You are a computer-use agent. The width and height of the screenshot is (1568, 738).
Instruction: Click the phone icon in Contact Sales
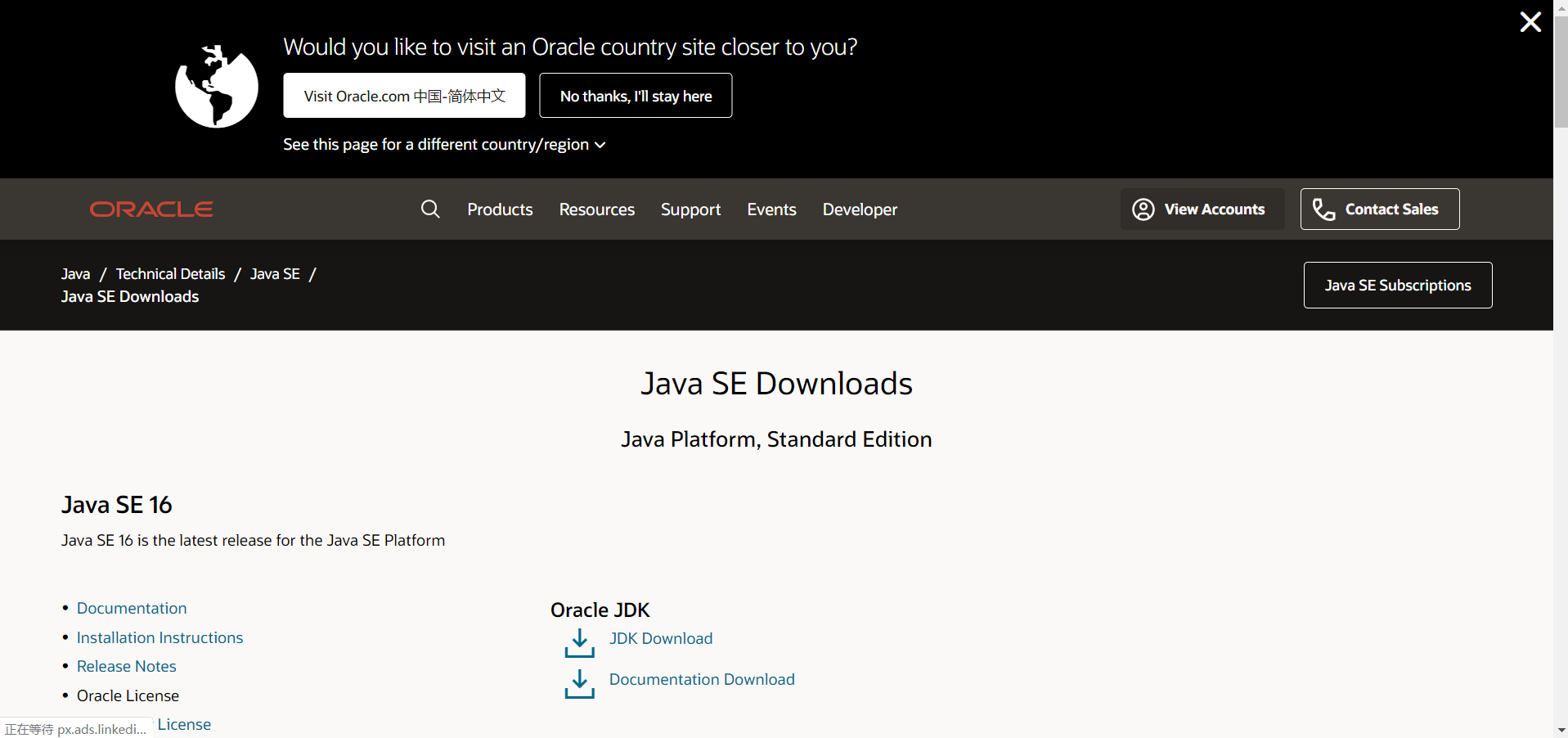(x=1323, y=209)
